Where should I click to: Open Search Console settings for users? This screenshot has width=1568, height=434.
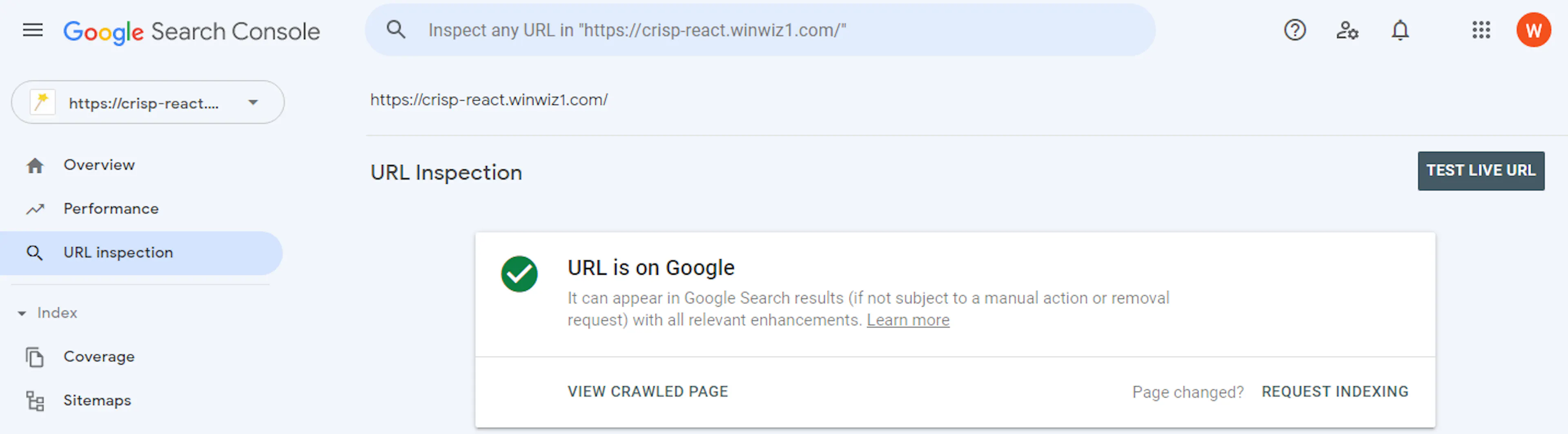point(1347,30)
